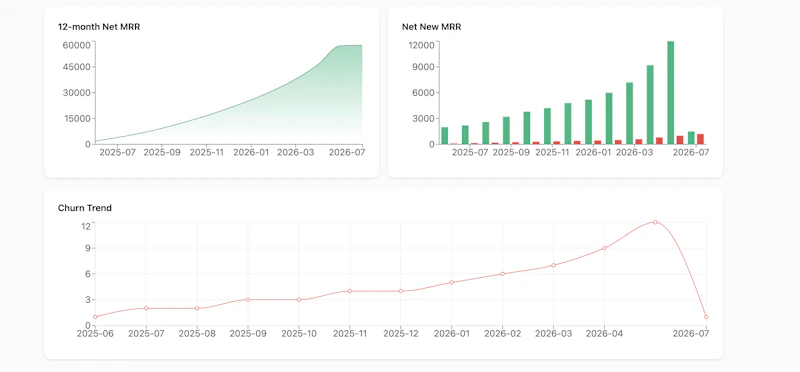Click 2026-02 x-axis label in Churn Trend
This screenshot has height=372, width=800.
pos(503,334)
